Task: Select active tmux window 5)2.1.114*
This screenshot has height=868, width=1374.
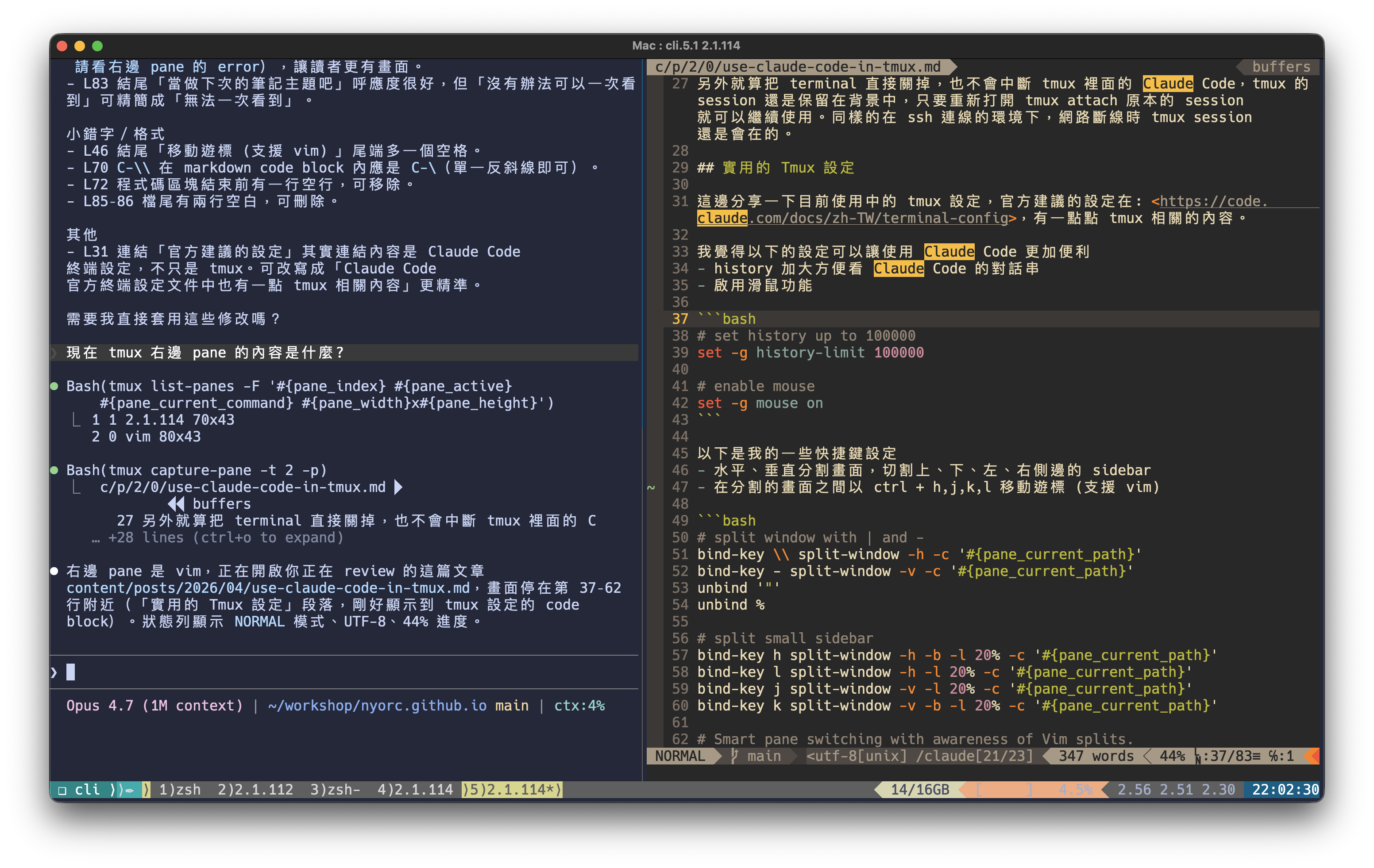Action: pyautogui.click(x=513, y=789)
